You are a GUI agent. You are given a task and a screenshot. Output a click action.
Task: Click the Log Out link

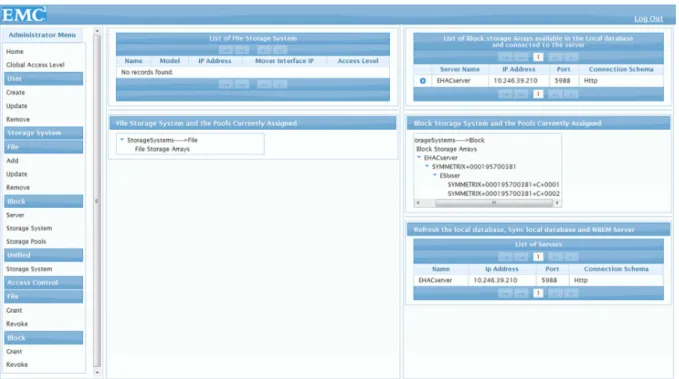click(648, 18)
